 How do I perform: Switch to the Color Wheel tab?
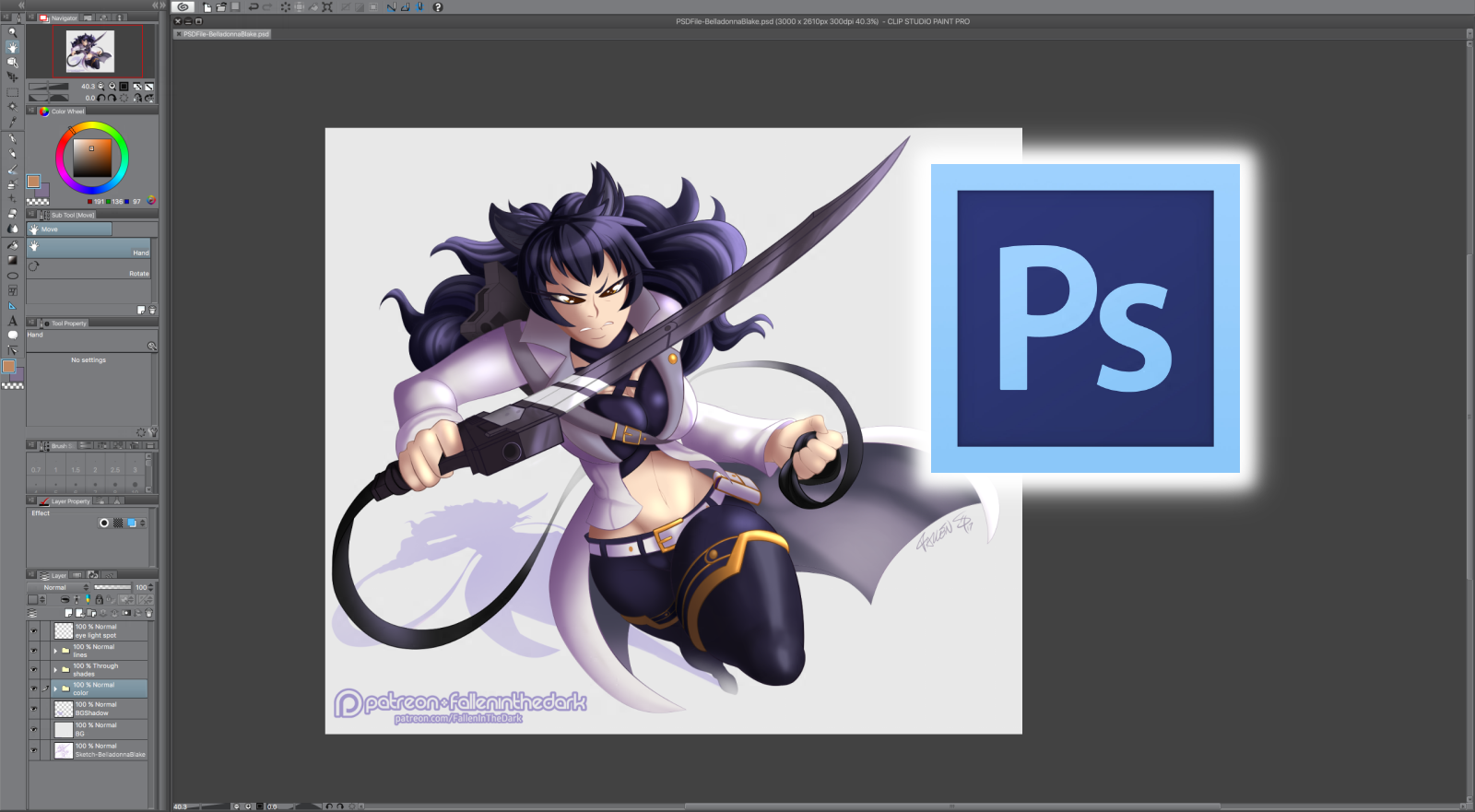(63, 112)
